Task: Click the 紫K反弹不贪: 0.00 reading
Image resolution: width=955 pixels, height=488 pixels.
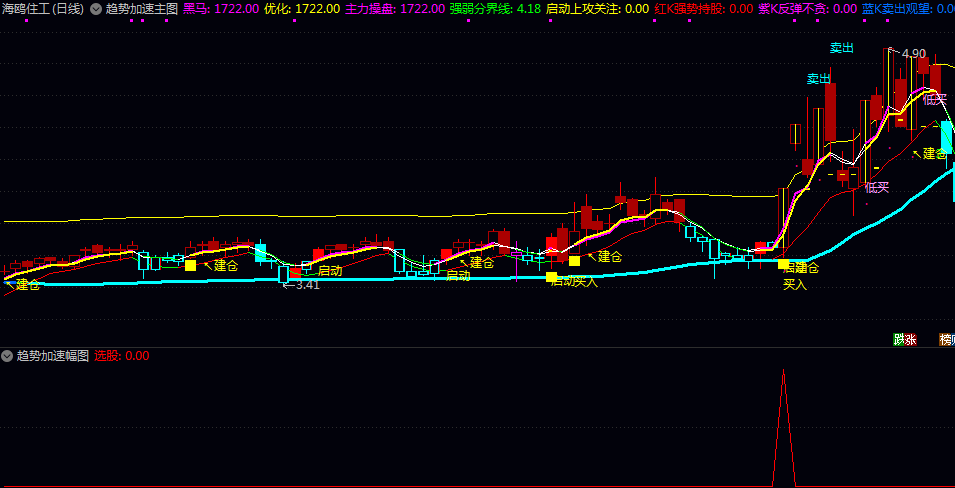Action: click(x=808, y=9)
